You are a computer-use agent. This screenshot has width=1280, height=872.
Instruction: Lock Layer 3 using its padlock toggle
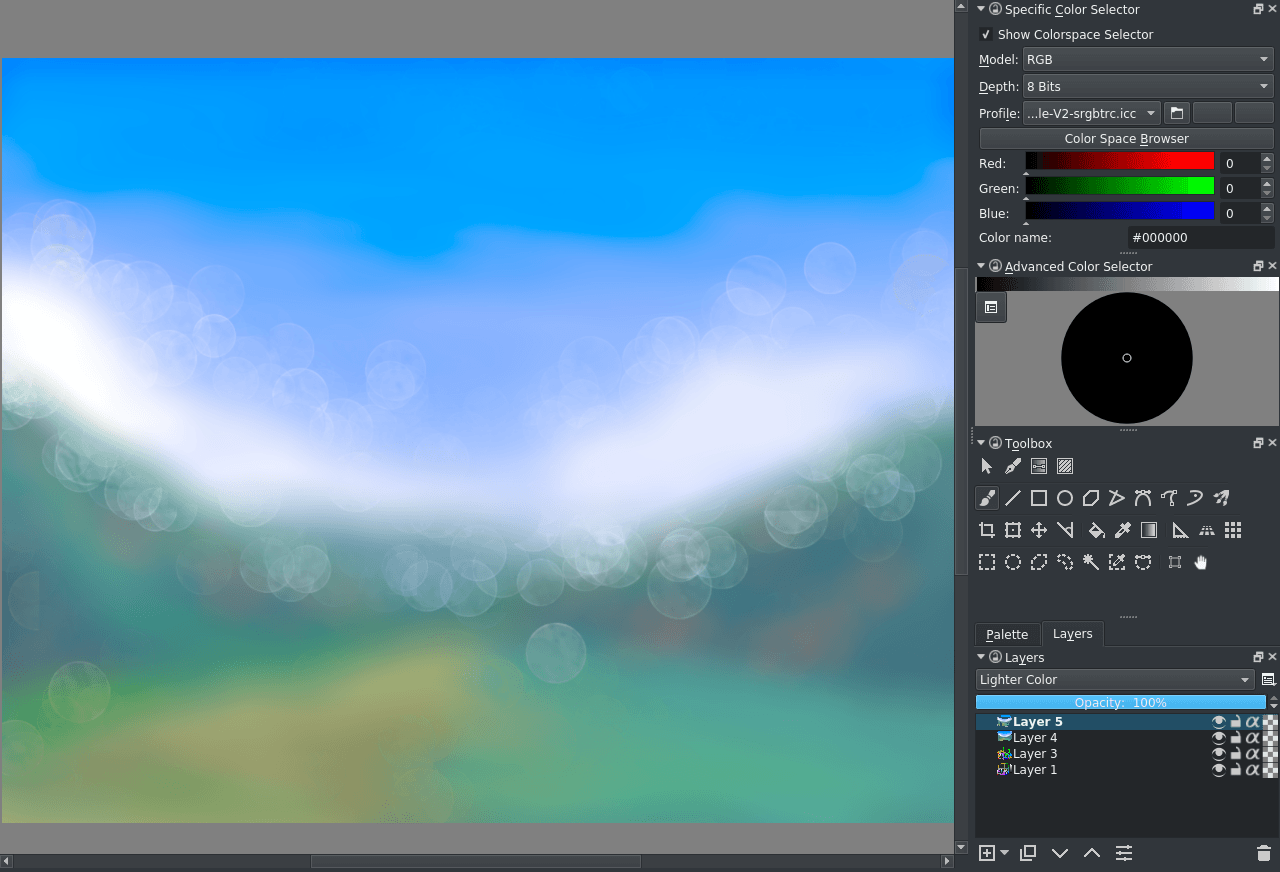point(1237,753)
